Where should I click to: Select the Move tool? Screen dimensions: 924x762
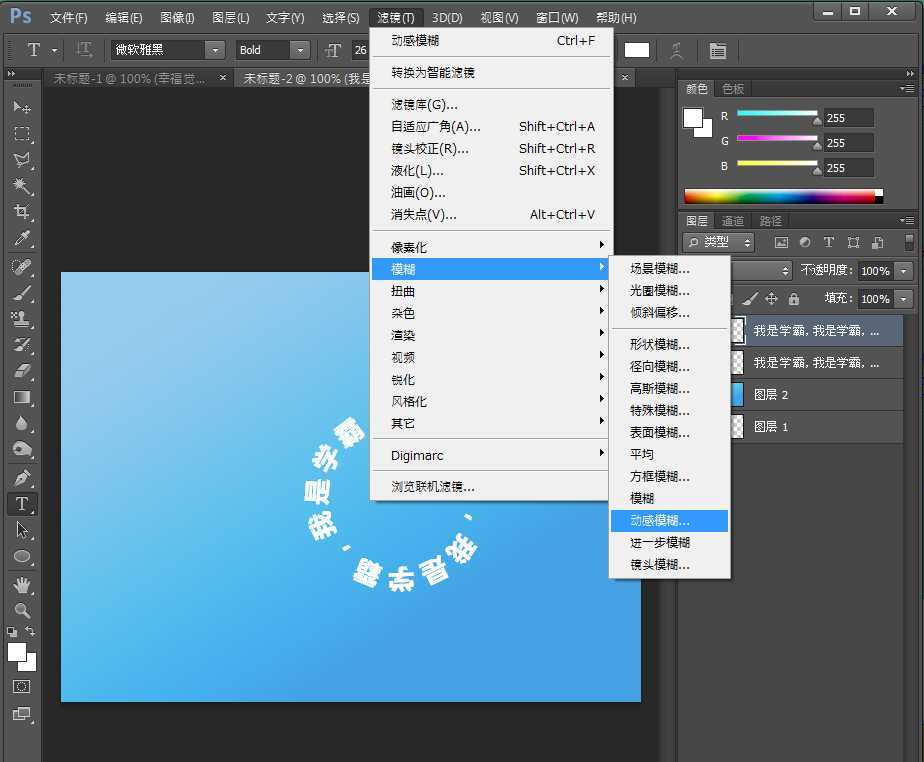pyautogui.click(x=22, y=107)
